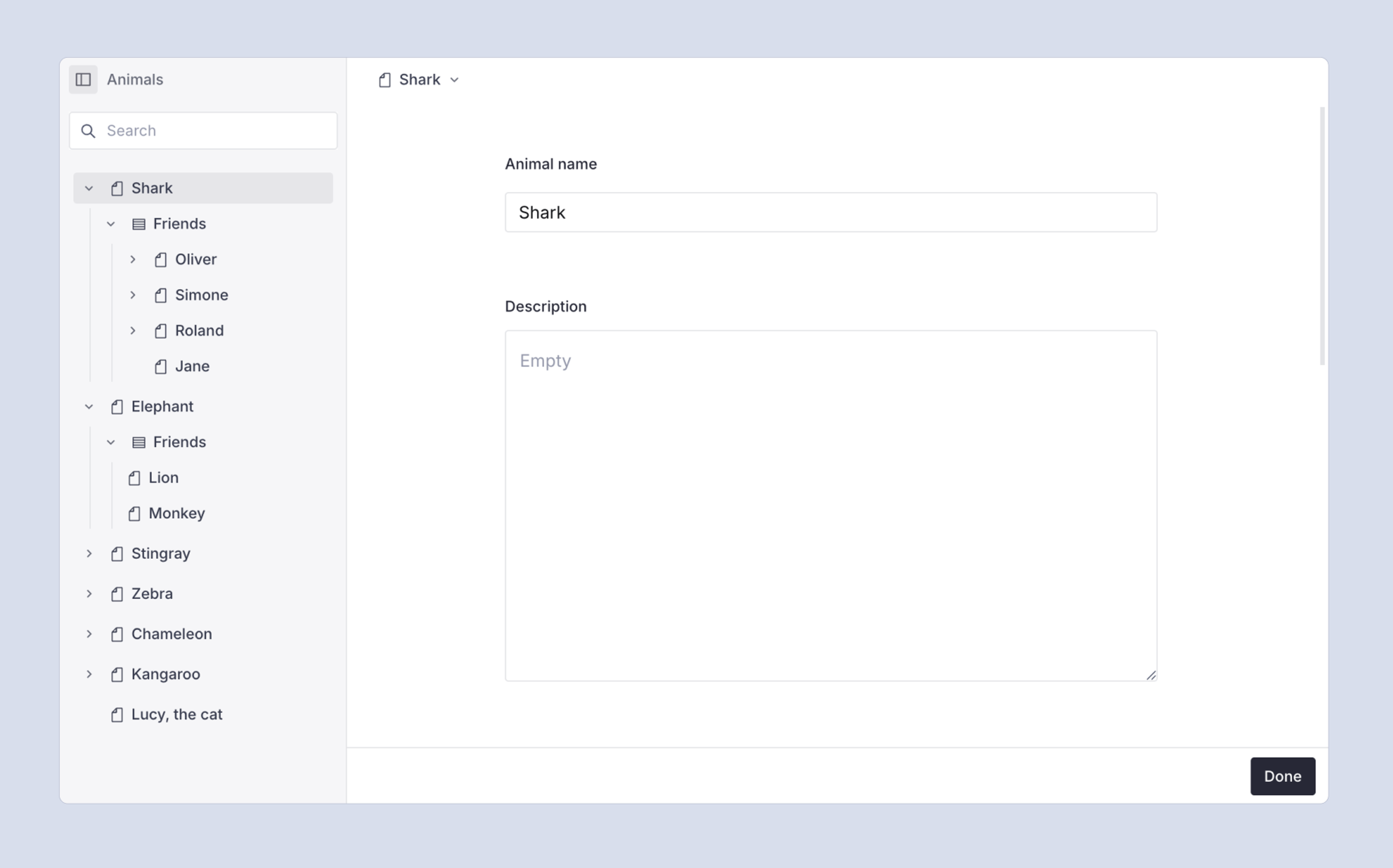Select Monkey in the tree

point(176,513)
